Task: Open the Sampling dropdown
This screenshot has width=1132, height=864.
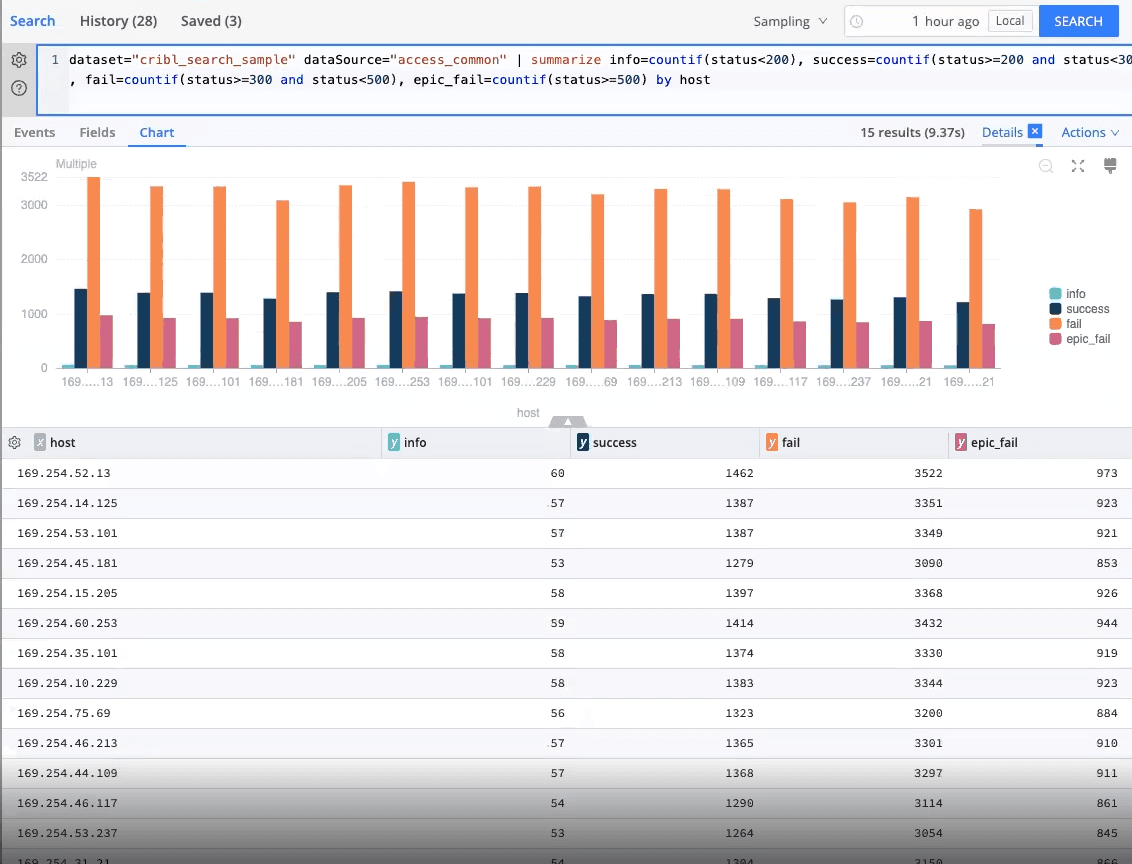Action: coord(790,21)
